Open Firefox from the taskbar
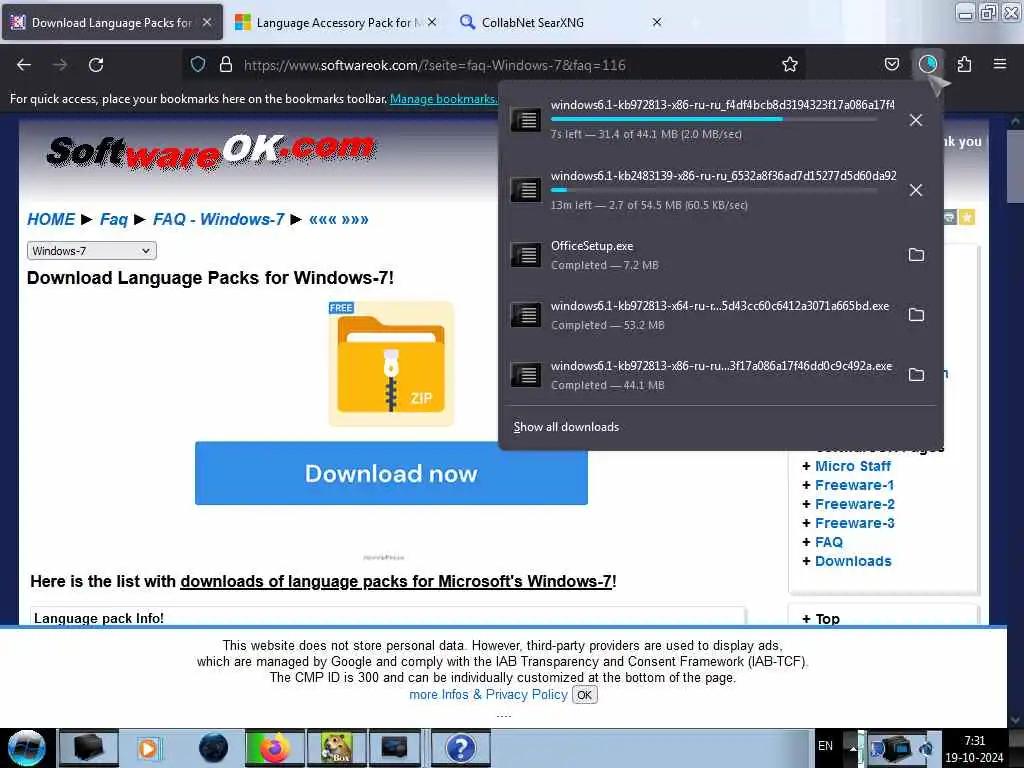The image size is (1024, 768). tap(275, 748)
